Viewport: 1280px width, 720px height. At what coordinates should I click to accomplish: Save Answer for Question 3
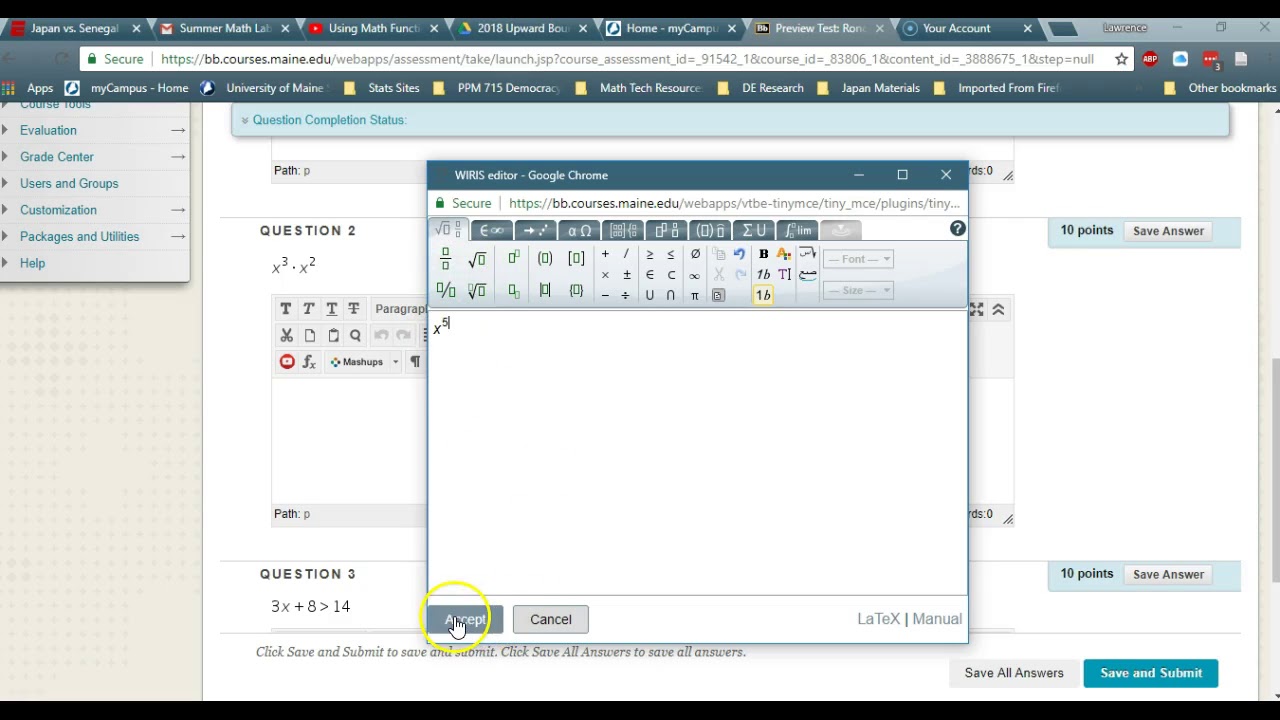[1168, 574]
